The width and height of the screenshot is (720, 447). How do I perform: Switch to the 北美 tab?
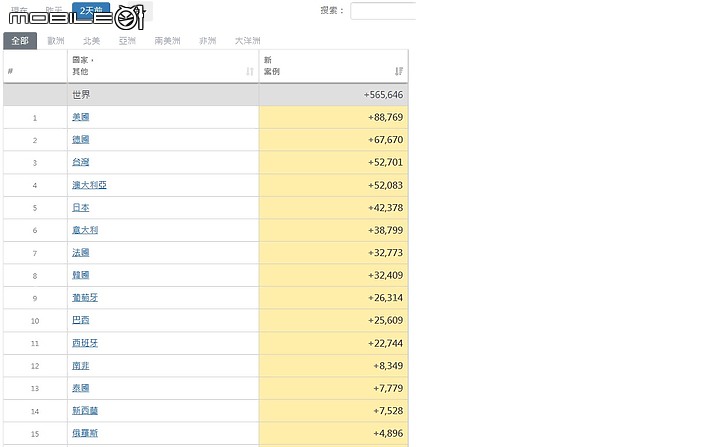point(92,41)
